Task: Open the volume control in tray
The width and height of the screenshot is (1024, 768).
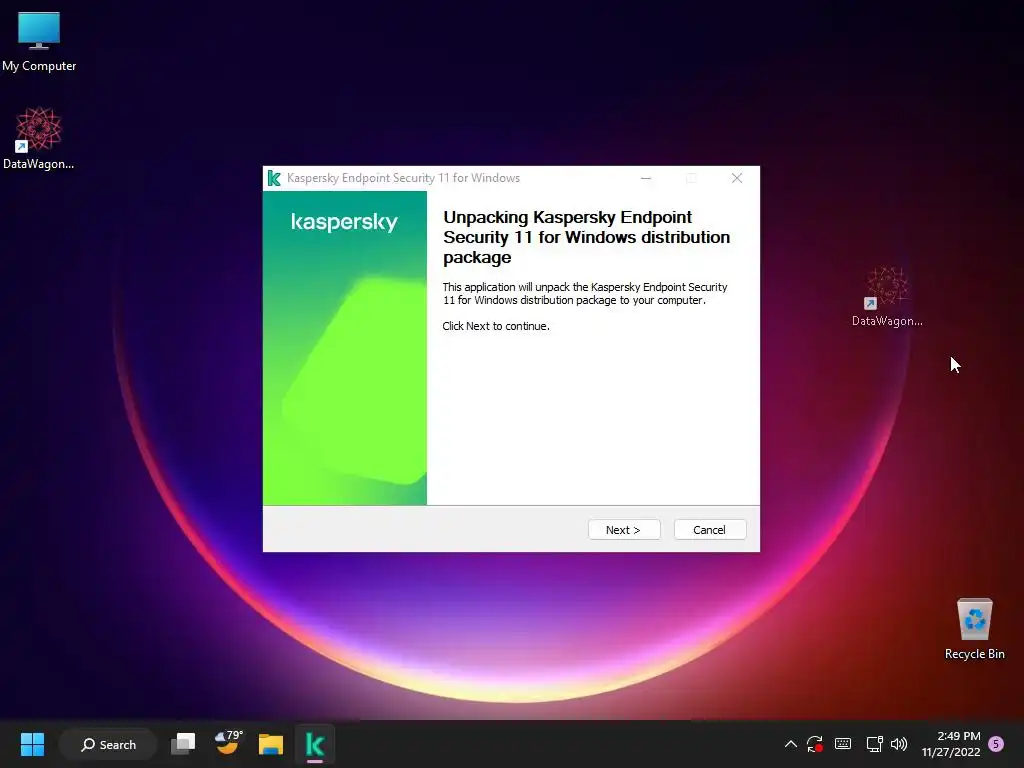Action: pyautogui.click(x=899, y=744)
